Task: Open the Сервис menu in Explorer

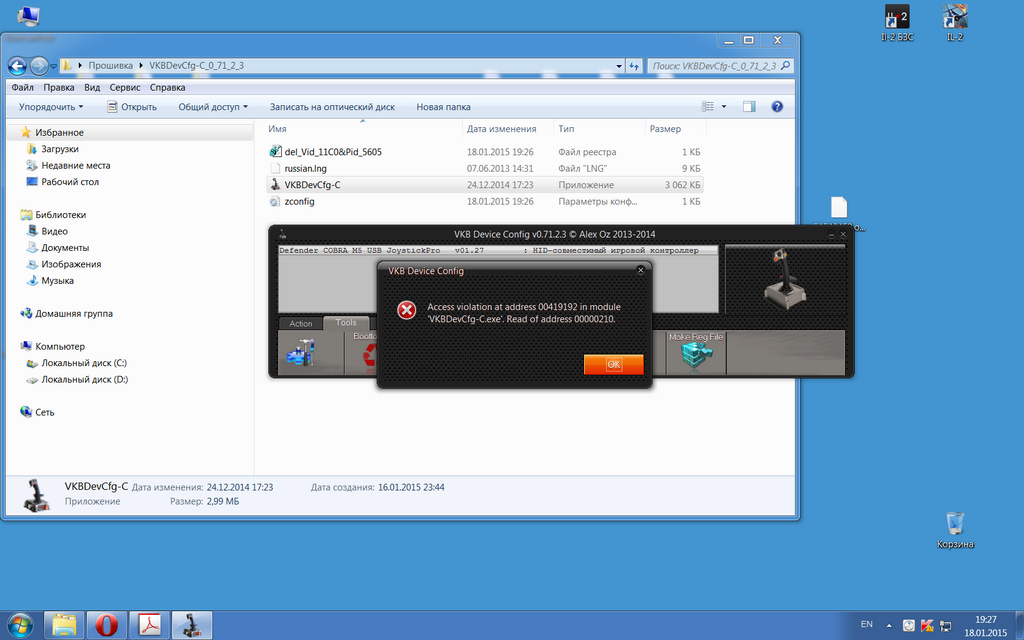Action: (x=125, y=88)
